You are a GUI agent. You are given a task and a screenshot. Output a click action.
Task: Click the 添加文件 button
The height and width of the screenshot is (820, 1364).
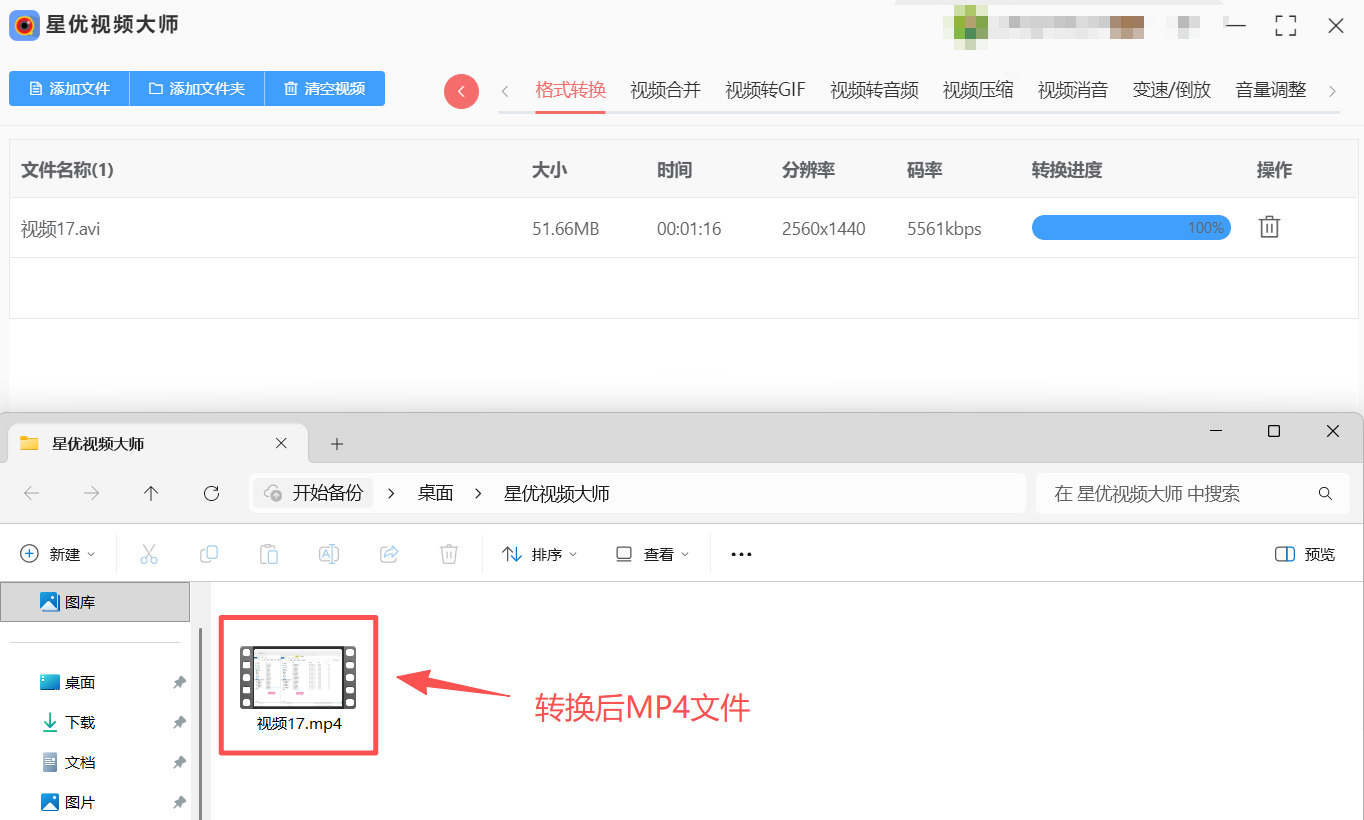pos(69,88)
